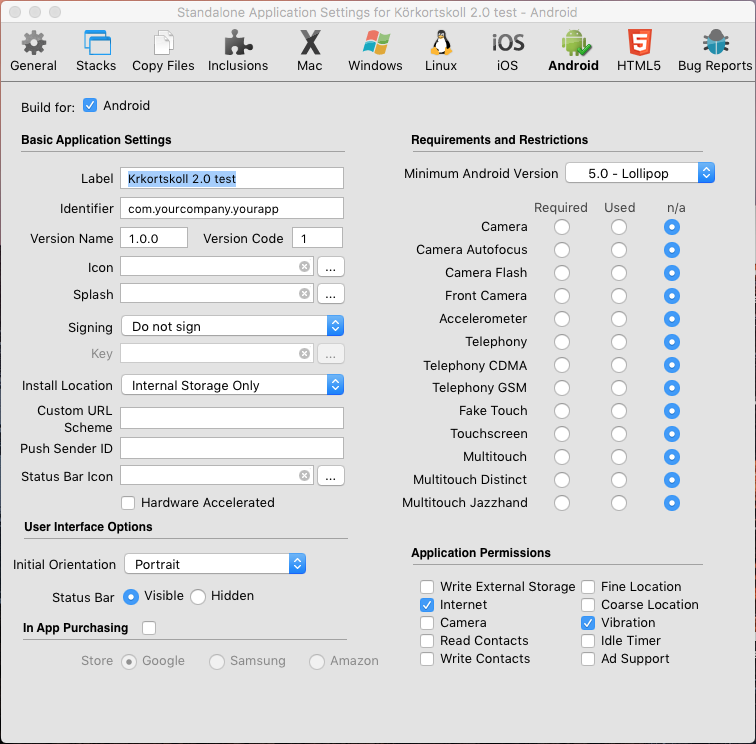The image size is (756, 744).
Task: Open the Bug Reports pane
Action: tap(715, 50)
